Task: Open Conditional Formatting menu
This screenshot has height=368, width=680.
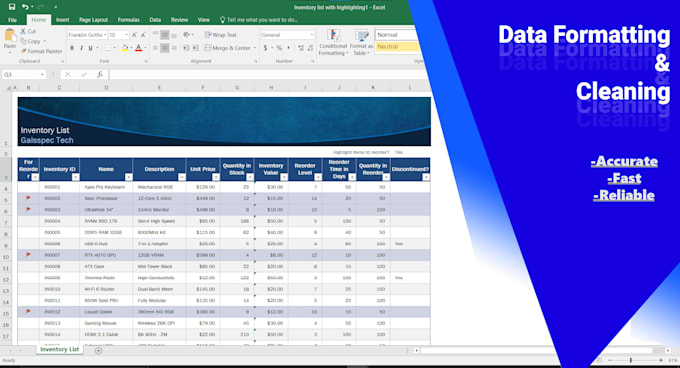Action: coord(333,42)
